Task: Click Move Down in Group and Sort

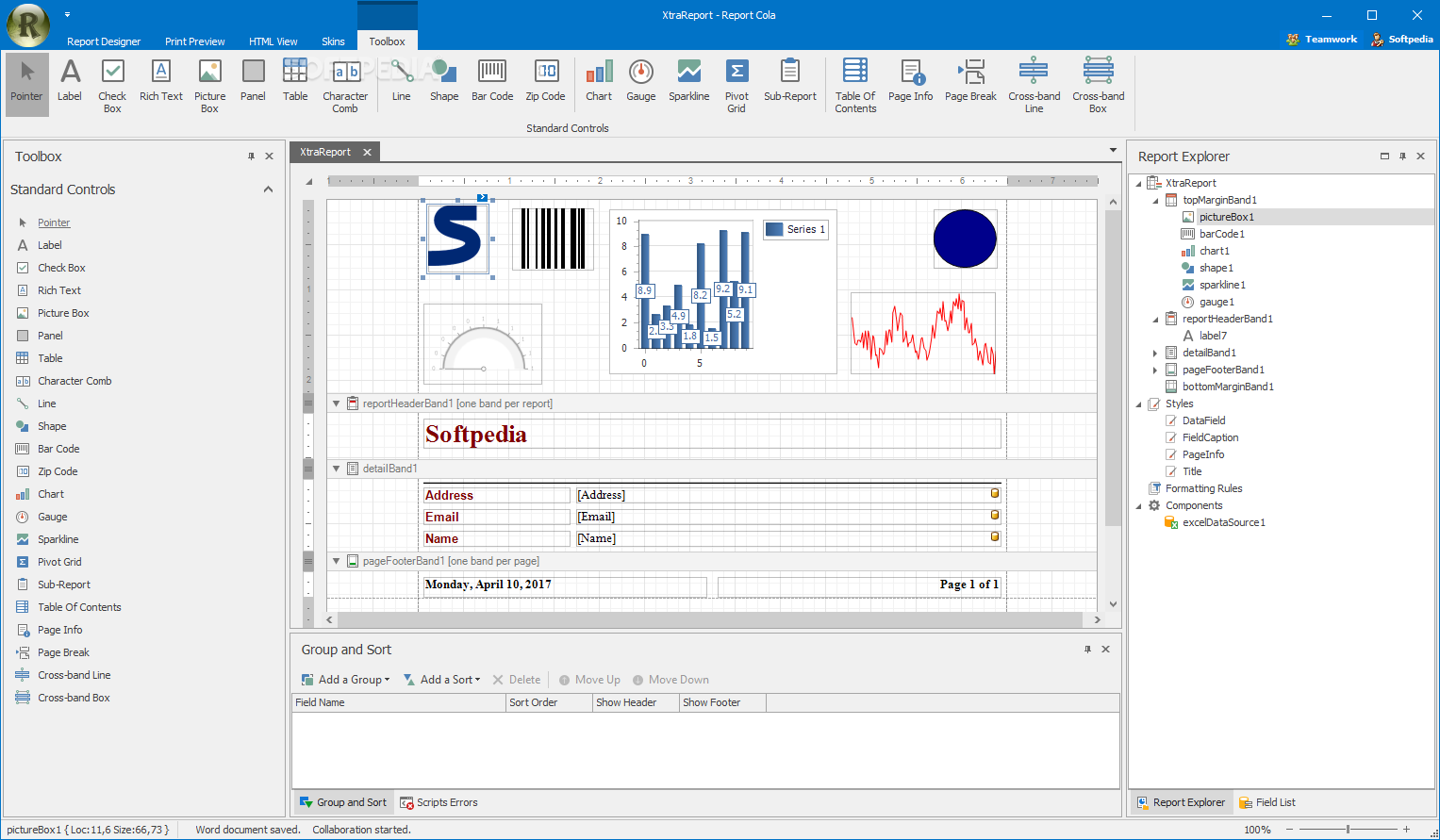Action: [670, 680]
